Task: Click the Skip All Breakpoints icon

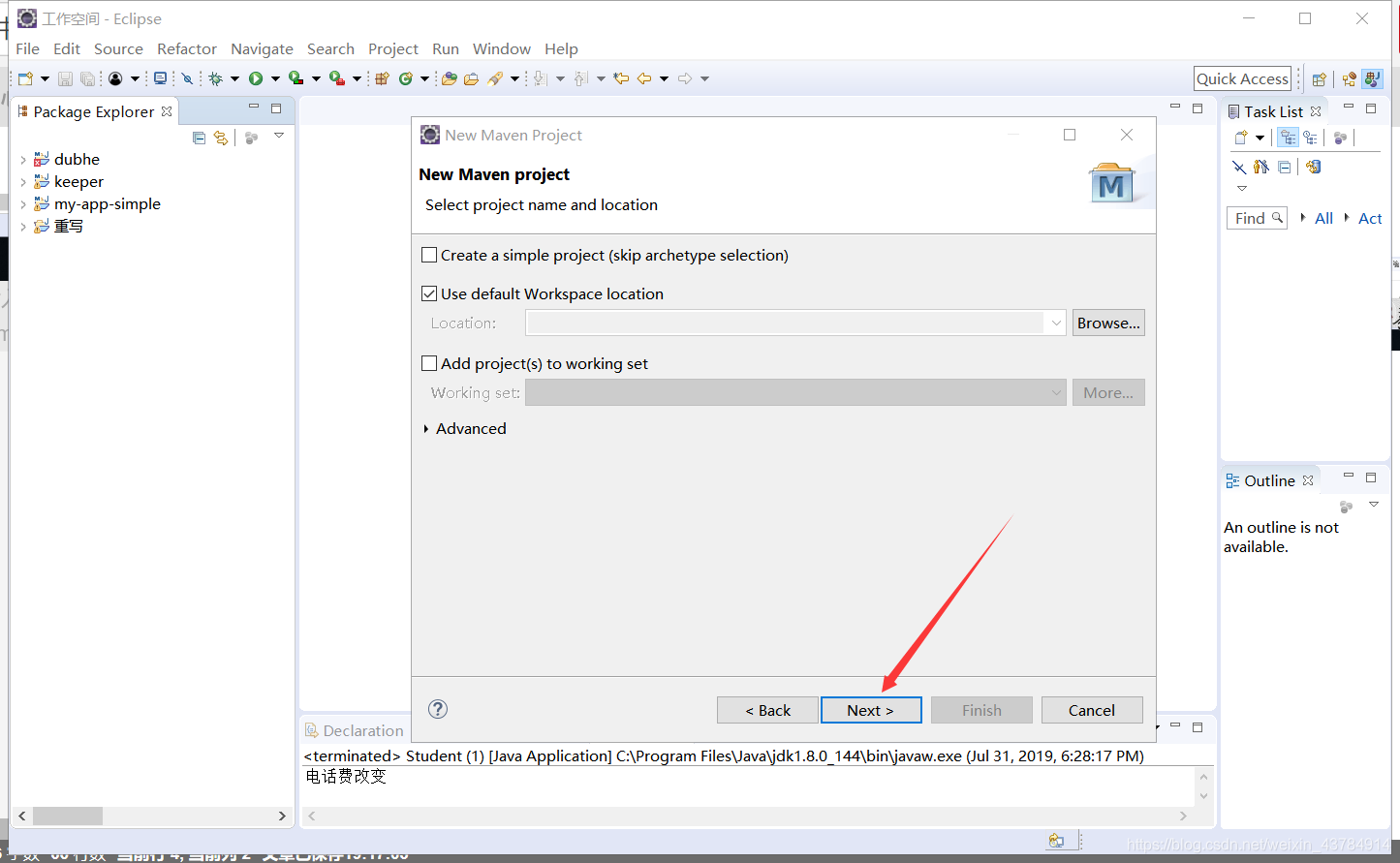Action: coord(188,78)
